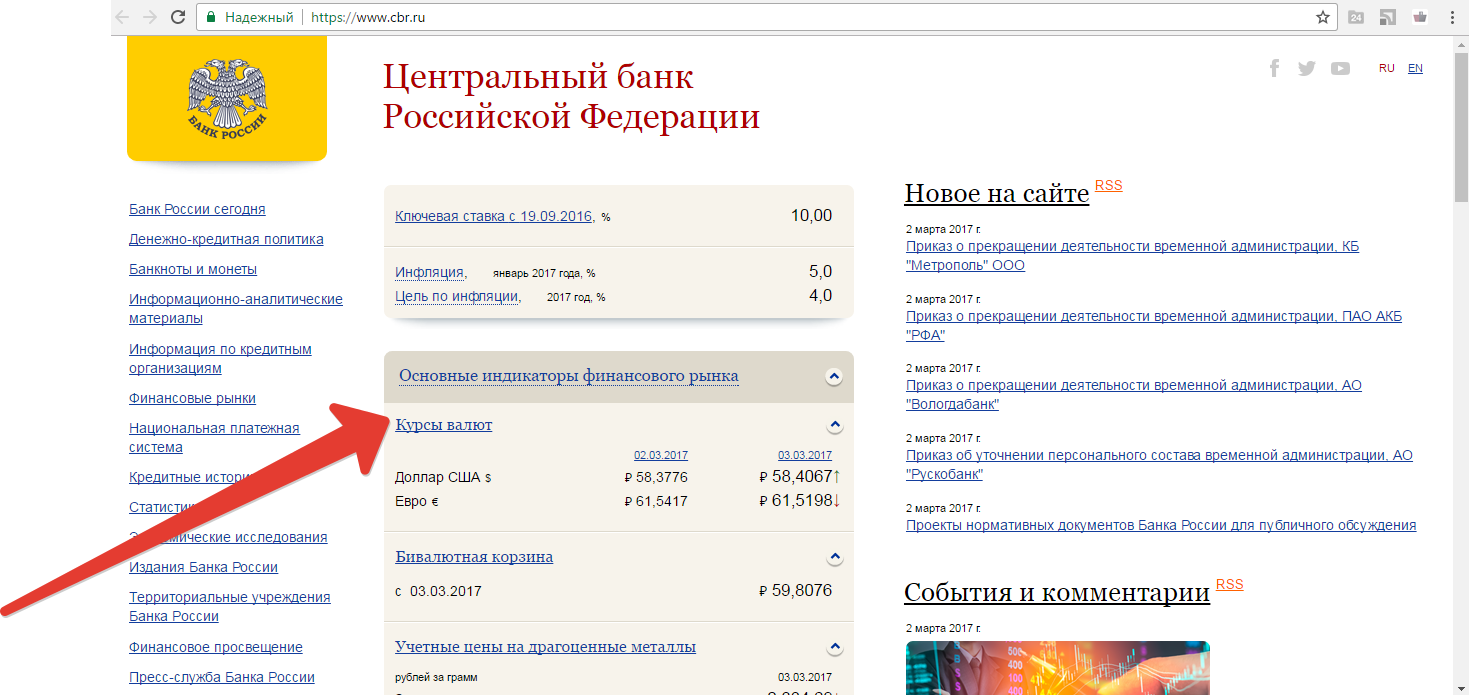Open the order about АО "Рускобанк"
The image size is (1469, 695).
click(1159, 465)
